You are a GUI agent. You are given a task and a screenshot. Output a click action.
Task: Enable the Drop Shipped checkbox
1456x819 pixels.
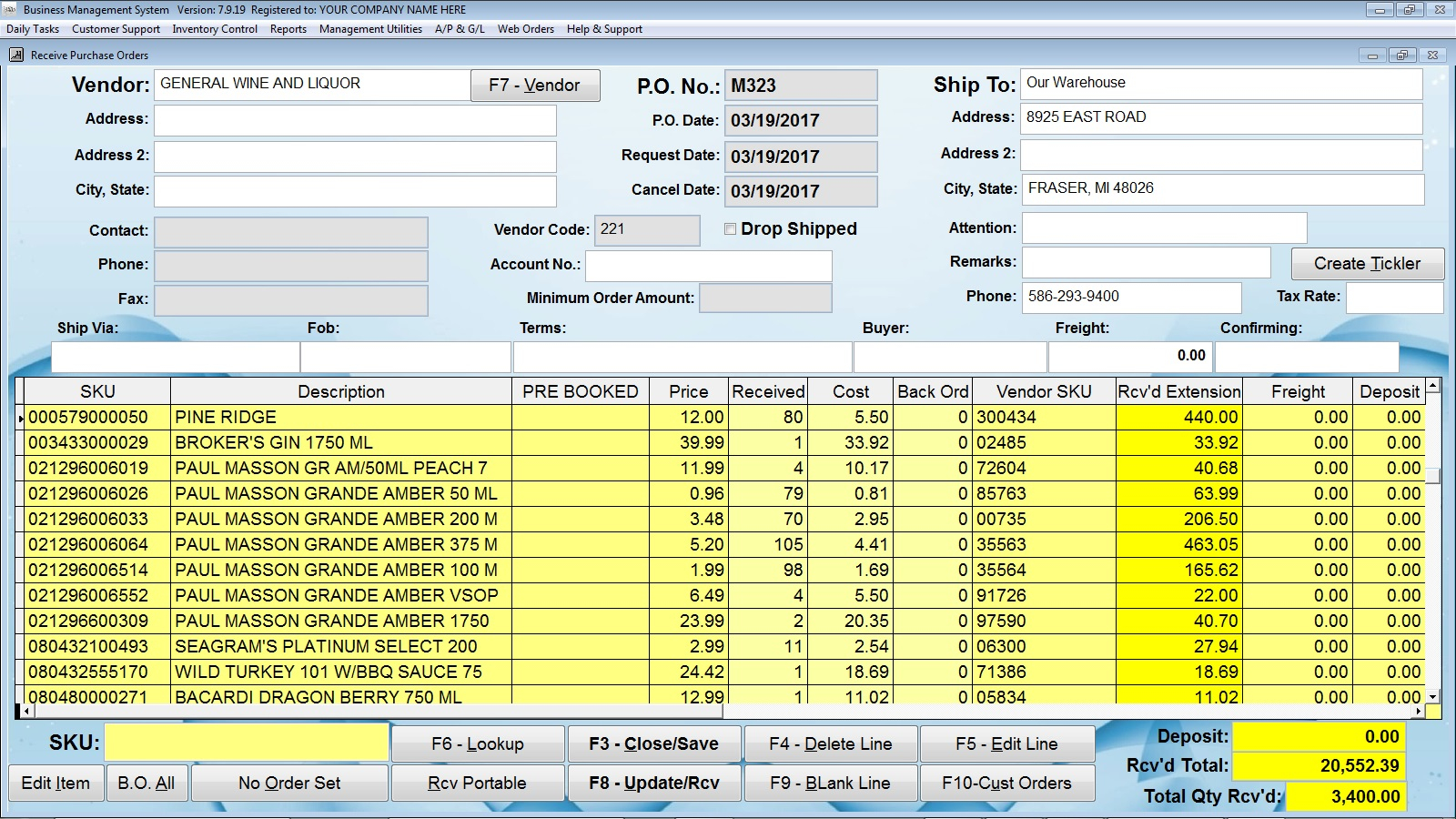click(x=730, y=229)
